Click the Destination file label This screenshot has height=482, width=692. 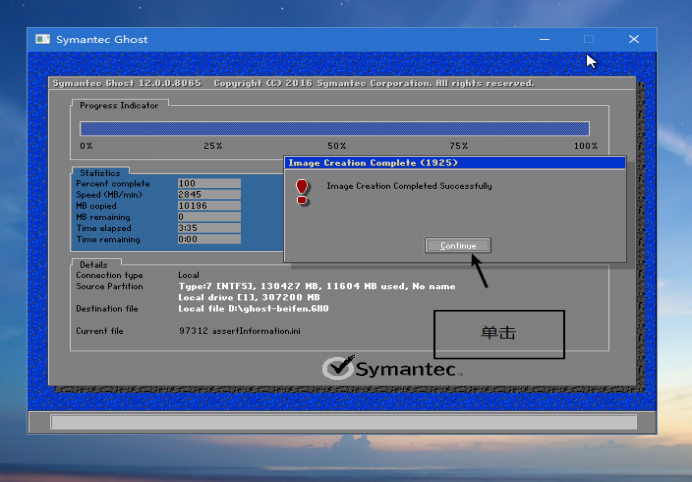(x=107, y=309)
